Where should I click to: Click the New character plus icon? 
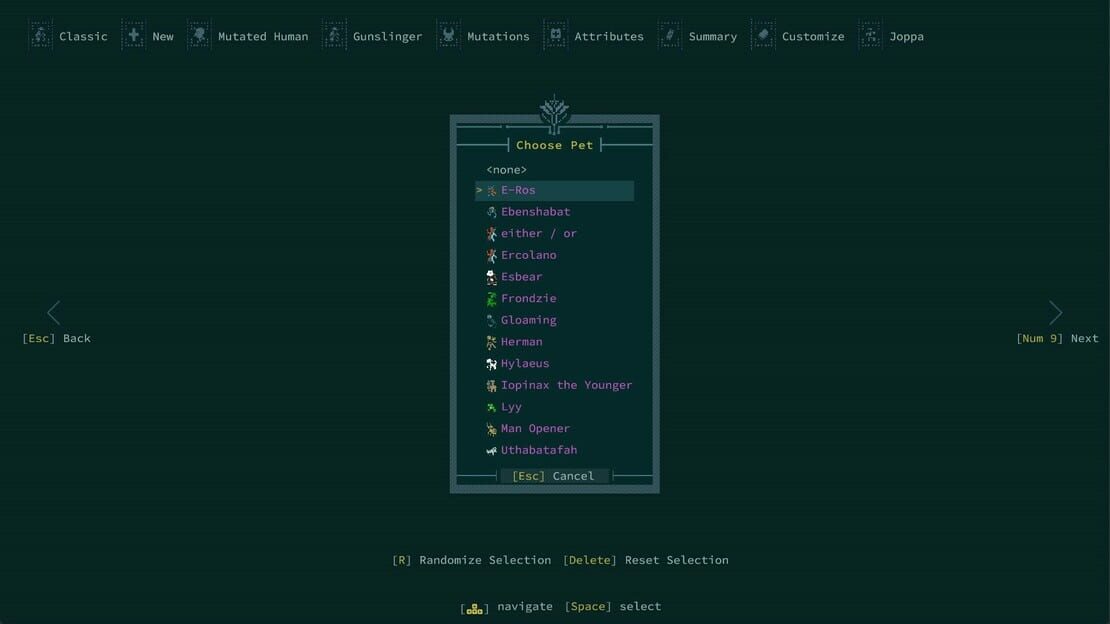133,35
